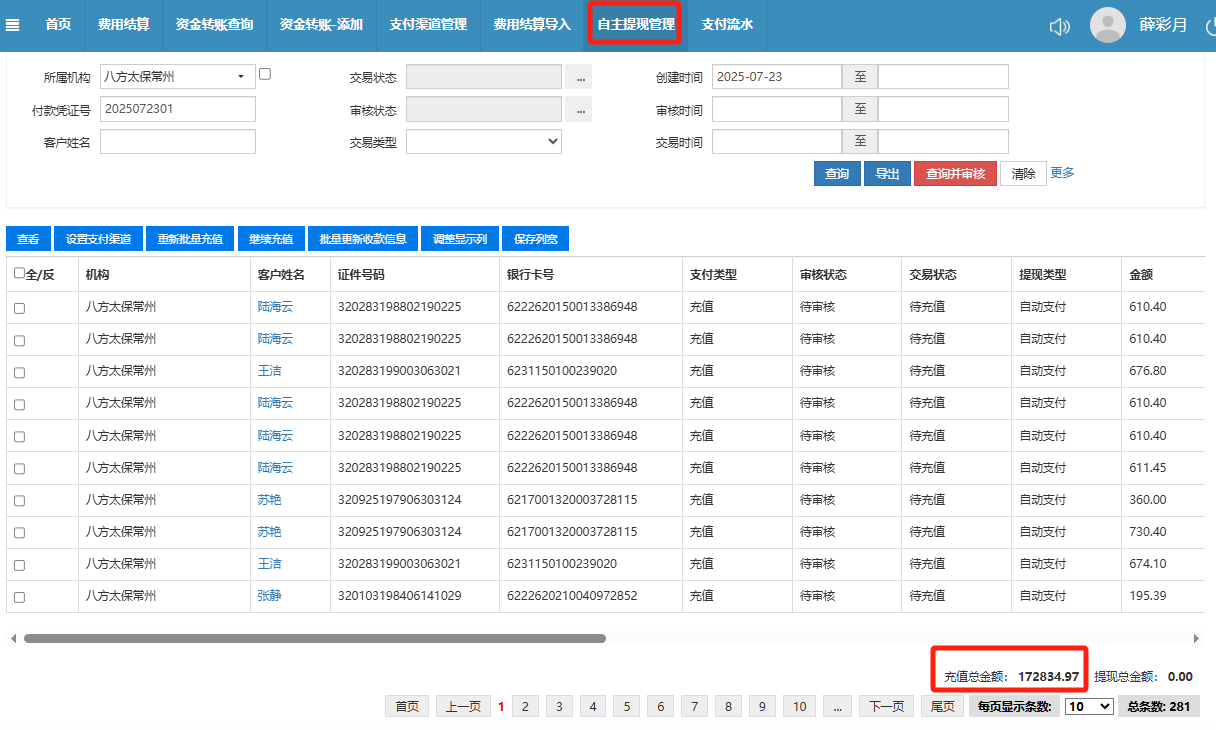Toggle the select all/invert checkbox
1216x730 pixels.
click(19, 273)
